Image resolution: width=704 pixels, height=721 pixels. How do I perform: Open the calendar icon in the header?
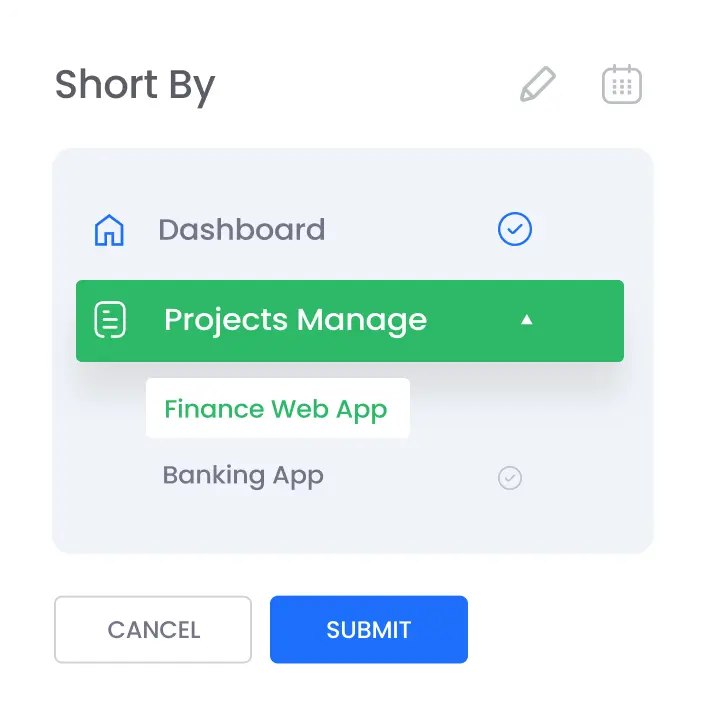pos(622,85)
